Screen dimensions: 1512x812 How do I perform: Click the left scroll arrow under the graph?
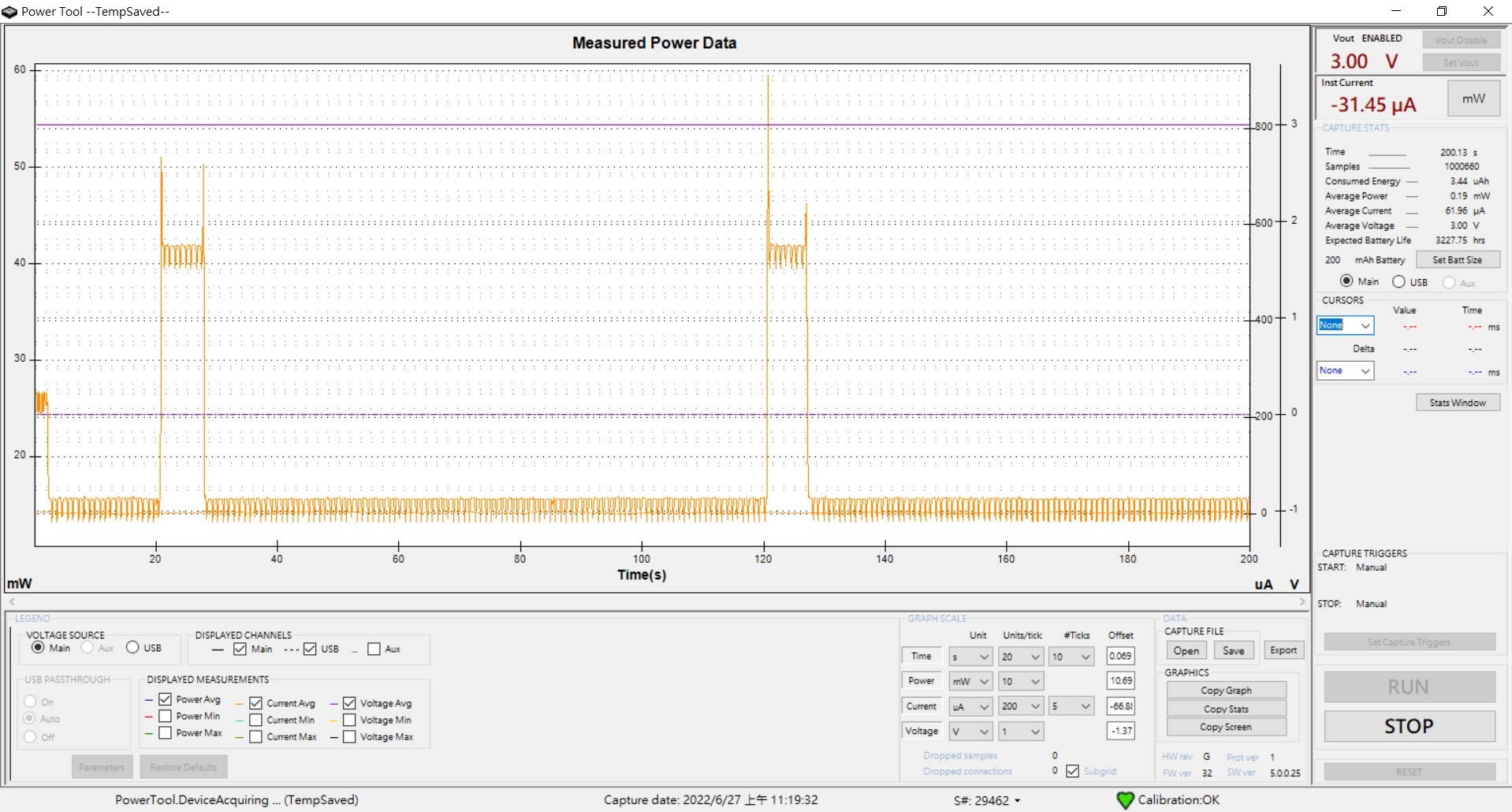[12, 602]
